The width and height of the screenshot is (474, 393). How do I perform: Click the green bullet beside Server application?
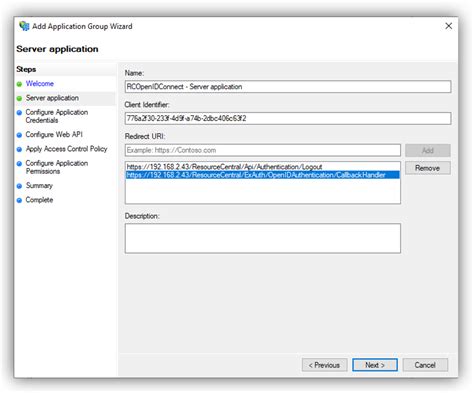click(19, 98)
